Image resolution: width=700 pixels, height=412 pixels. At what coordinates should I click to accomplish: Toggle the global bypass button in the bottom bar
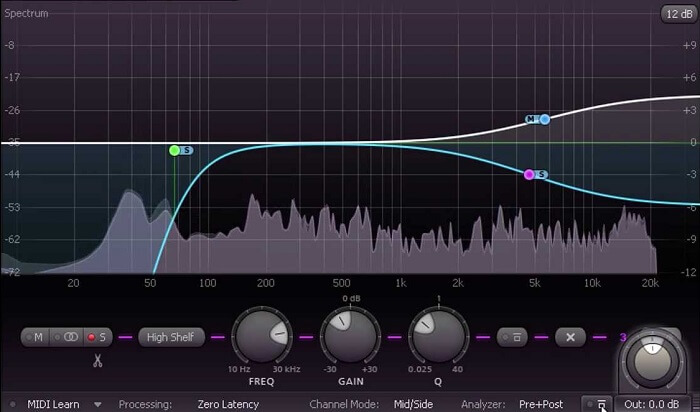596,404
